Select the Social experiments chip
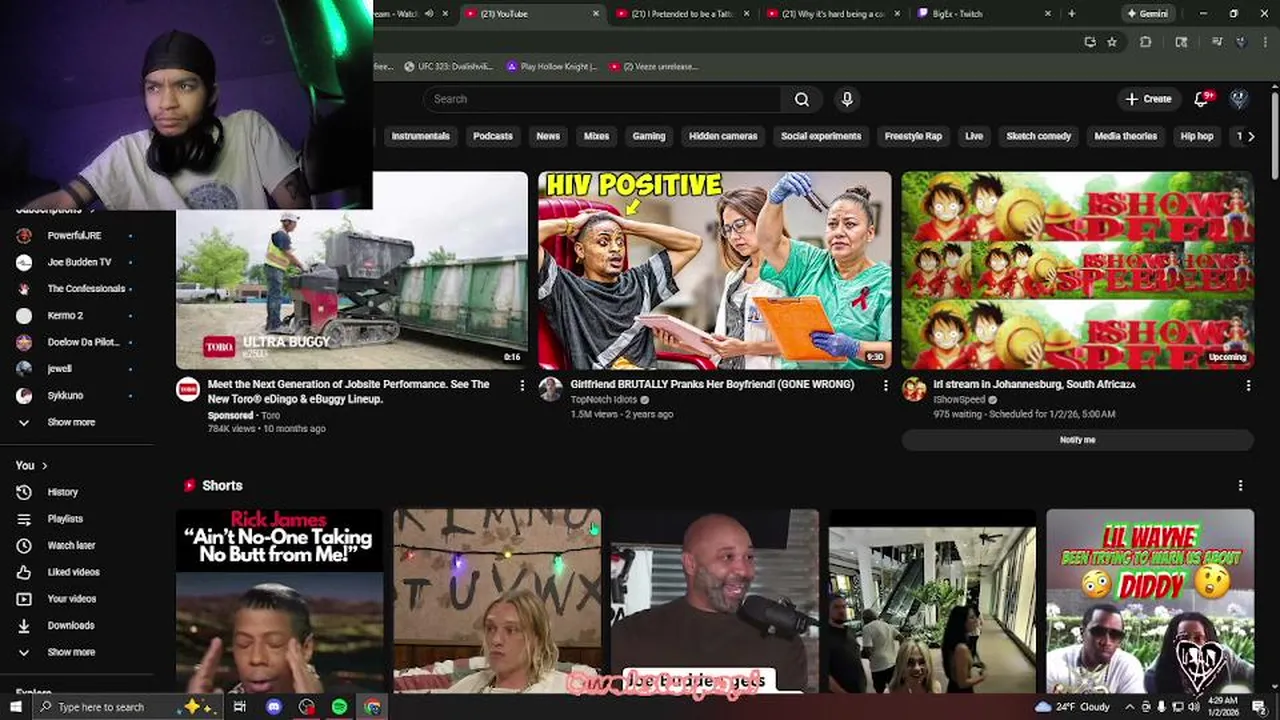This screenshot has height=720, width=1280. click(x=821, y=136)
